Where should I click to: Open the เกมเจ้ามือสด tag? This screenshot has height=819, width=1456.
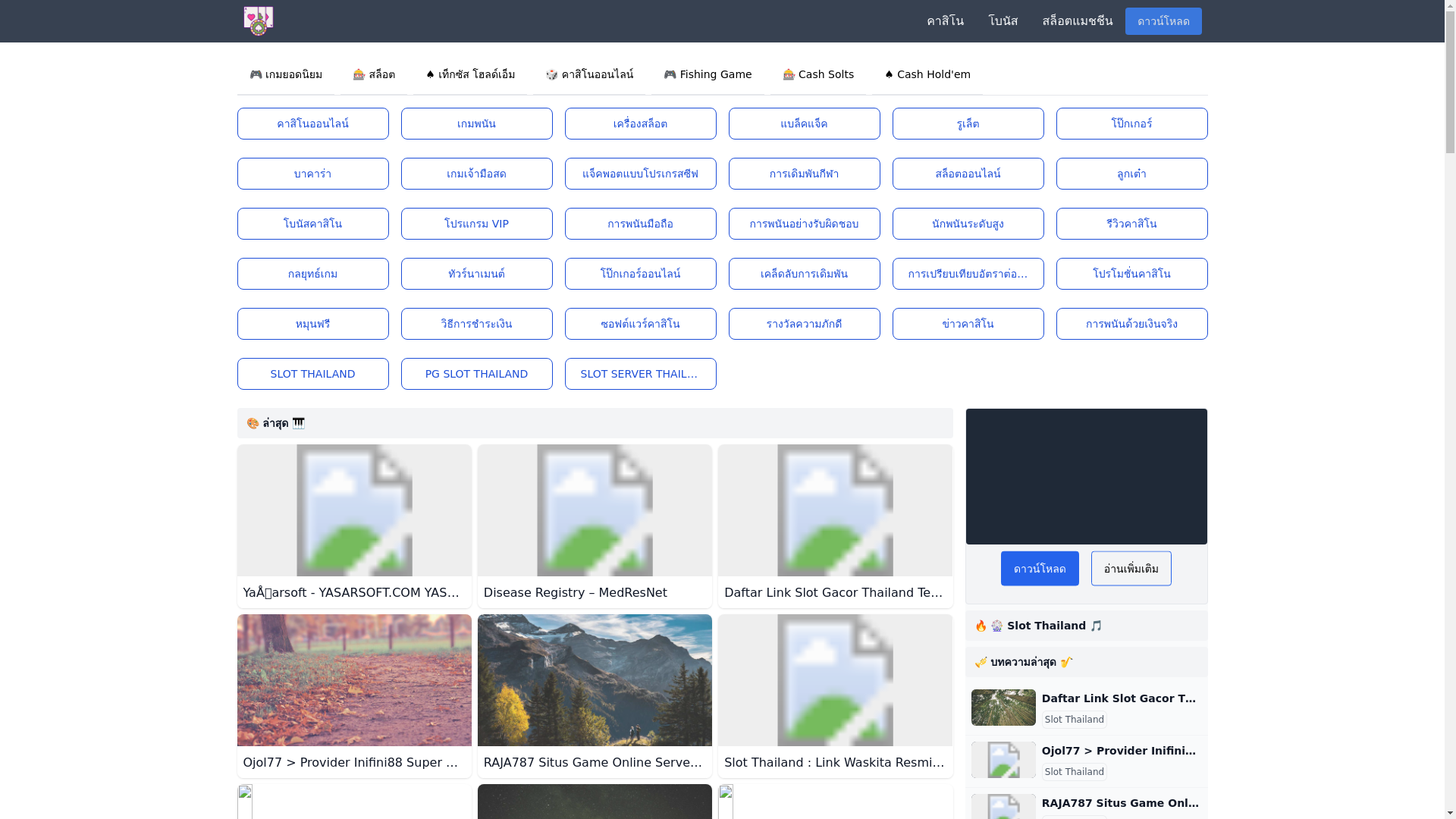click(477, 174)
